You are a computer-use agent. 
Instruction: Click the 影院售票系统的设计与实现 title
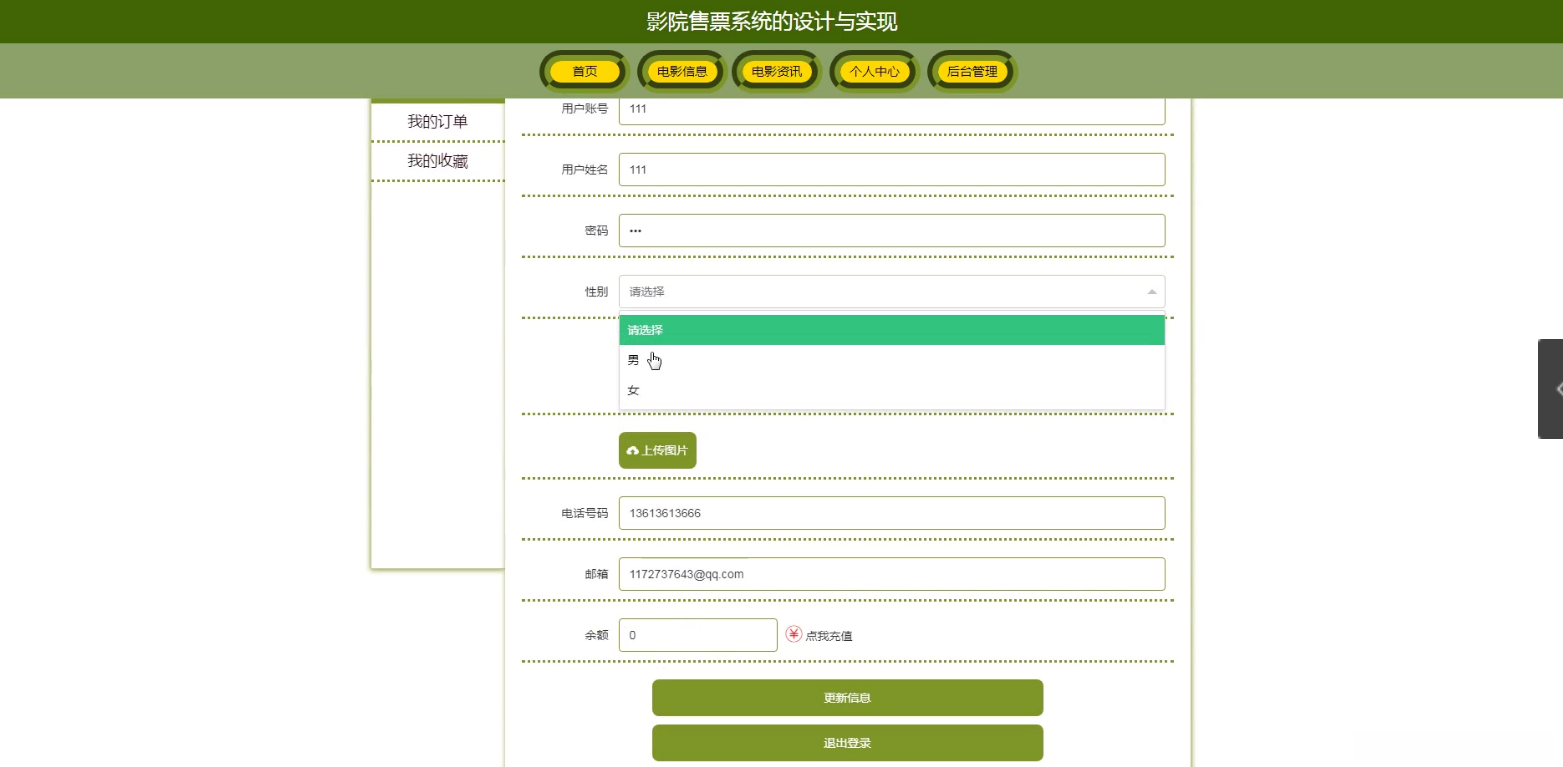click(772, 21)
